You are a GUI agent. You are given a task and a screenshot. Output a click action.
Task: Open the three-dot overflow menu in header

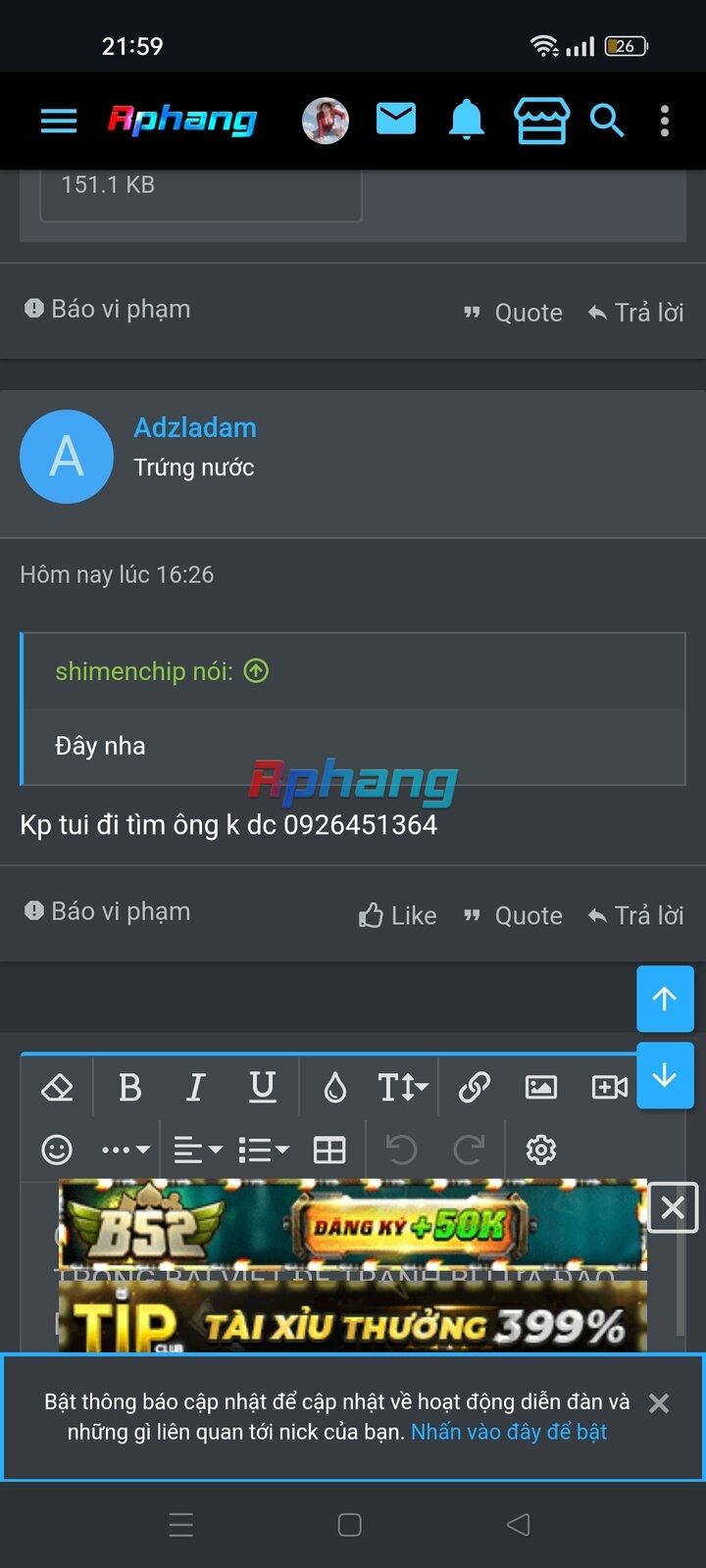pyautogui.click(x=665, y=122)
